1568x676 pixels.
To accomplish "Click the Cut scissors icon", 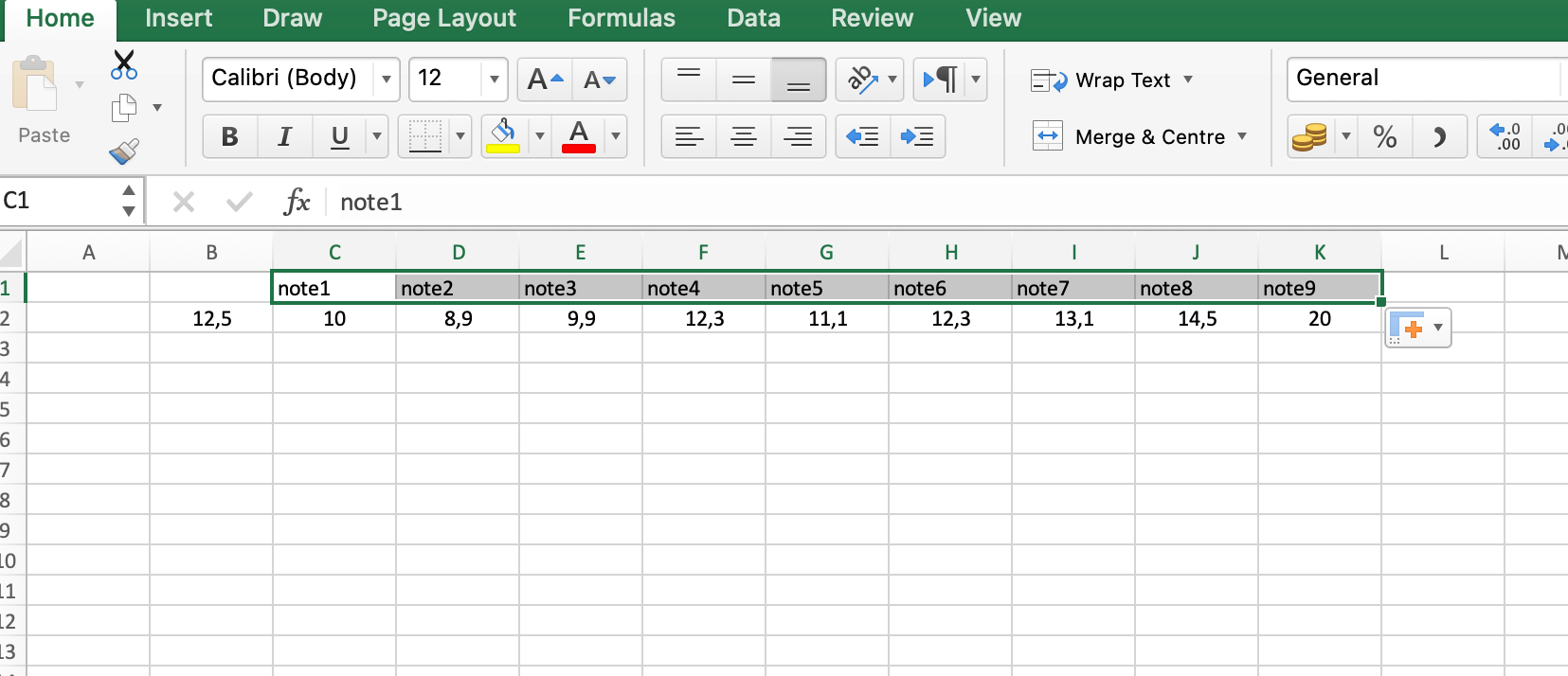I will (124, 65).
